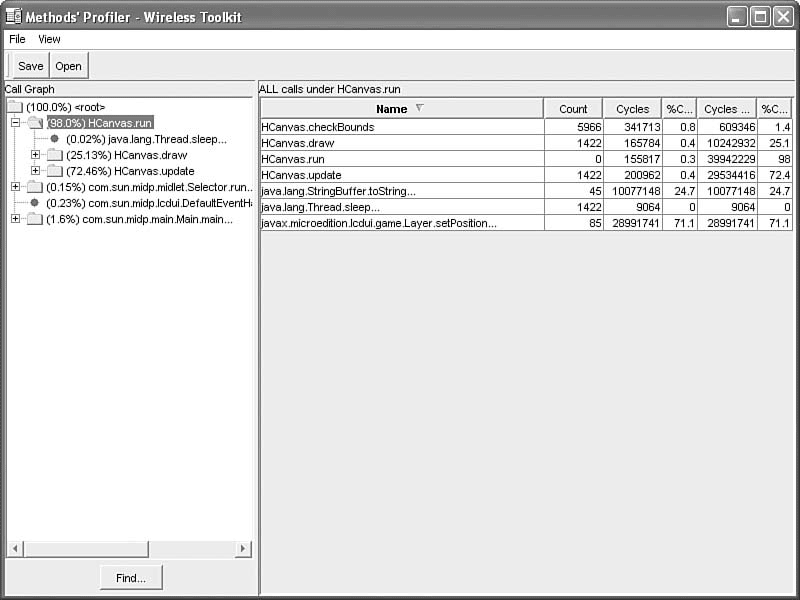The height and width of the screenshot is (600, 800).
Task: Click the HCanvas.run folder icon
Action: pos(35,123)
